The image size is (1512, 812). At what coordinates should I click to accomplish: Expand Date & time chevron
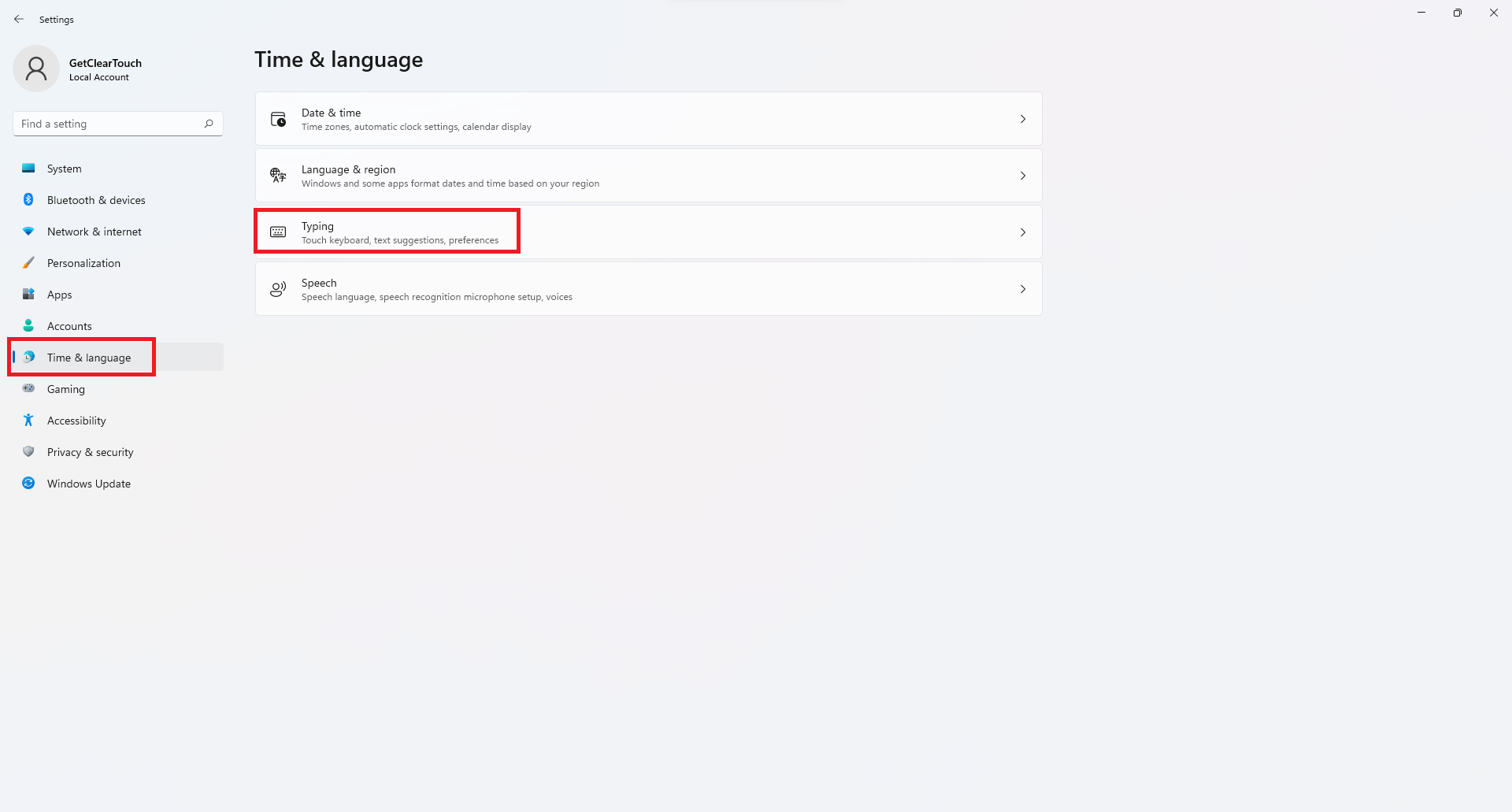[x=1023, y=119]
